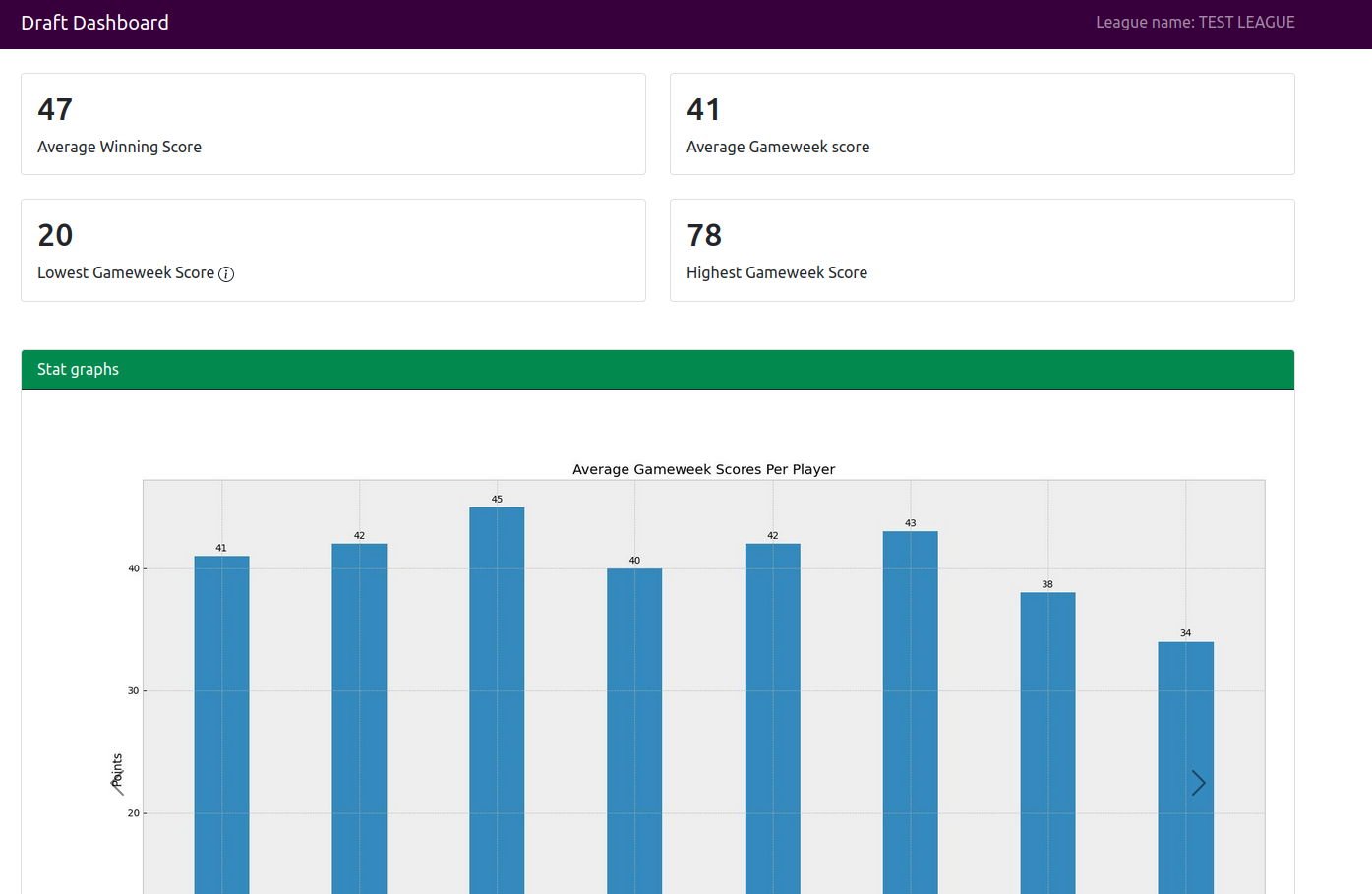This screenshot has height=894, width=1372.
Task: Click the Highest Gameweek Score label
Action: pos(776,273)
